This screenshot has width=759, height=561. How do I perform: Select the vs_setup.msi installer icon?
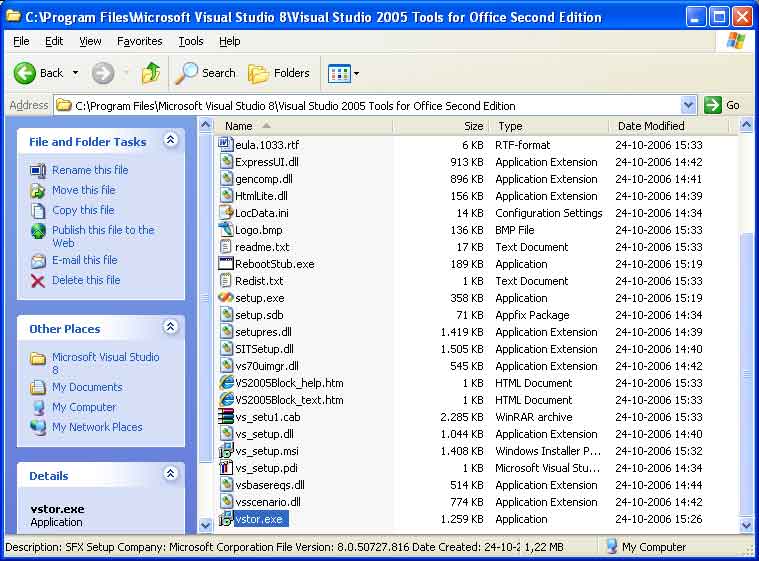226,451
